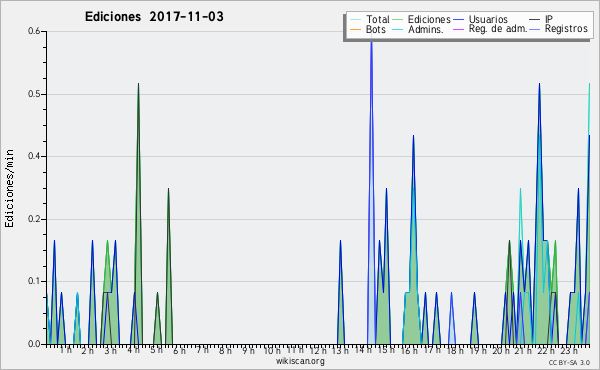Image resolution: width=600 pixels, height=370 pixels.
Task: Select the Usuarios legend label
Action: (488, 20)
